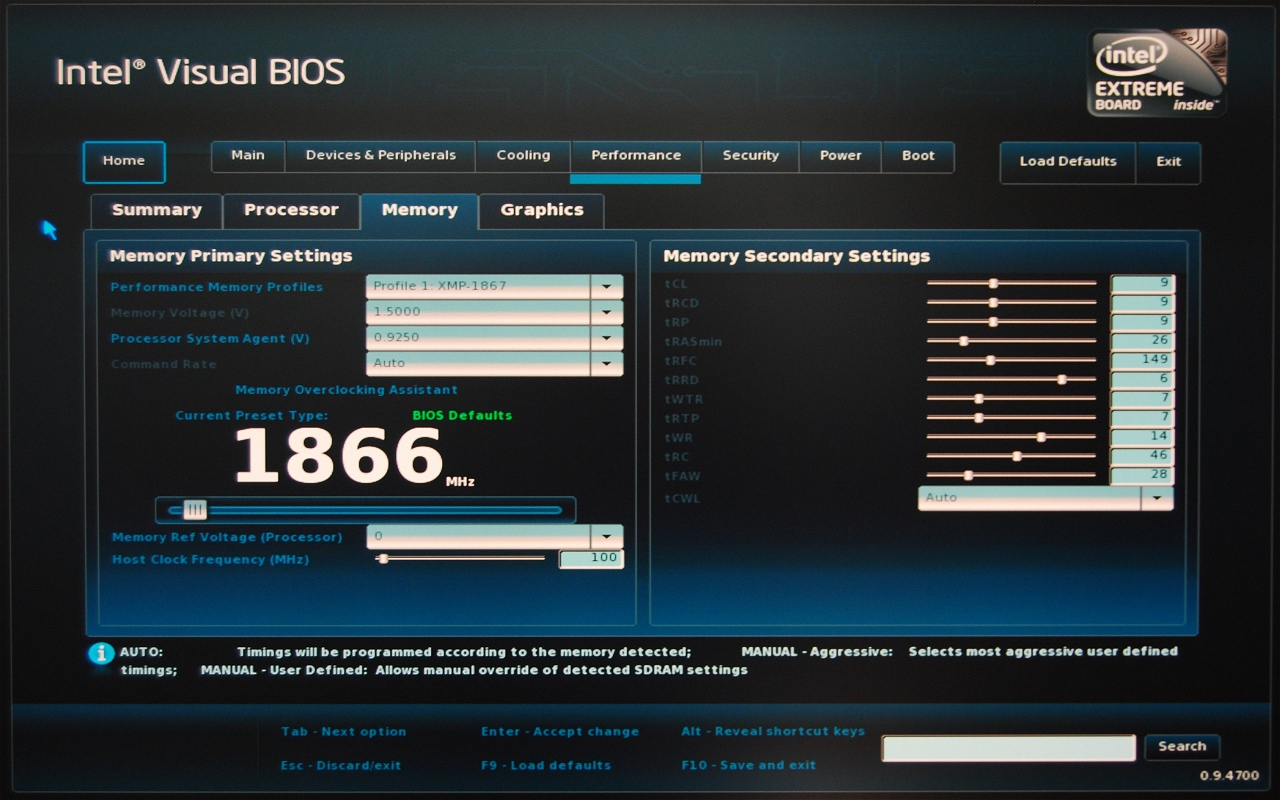Open the Processor sub-tab

click(291, 211)
